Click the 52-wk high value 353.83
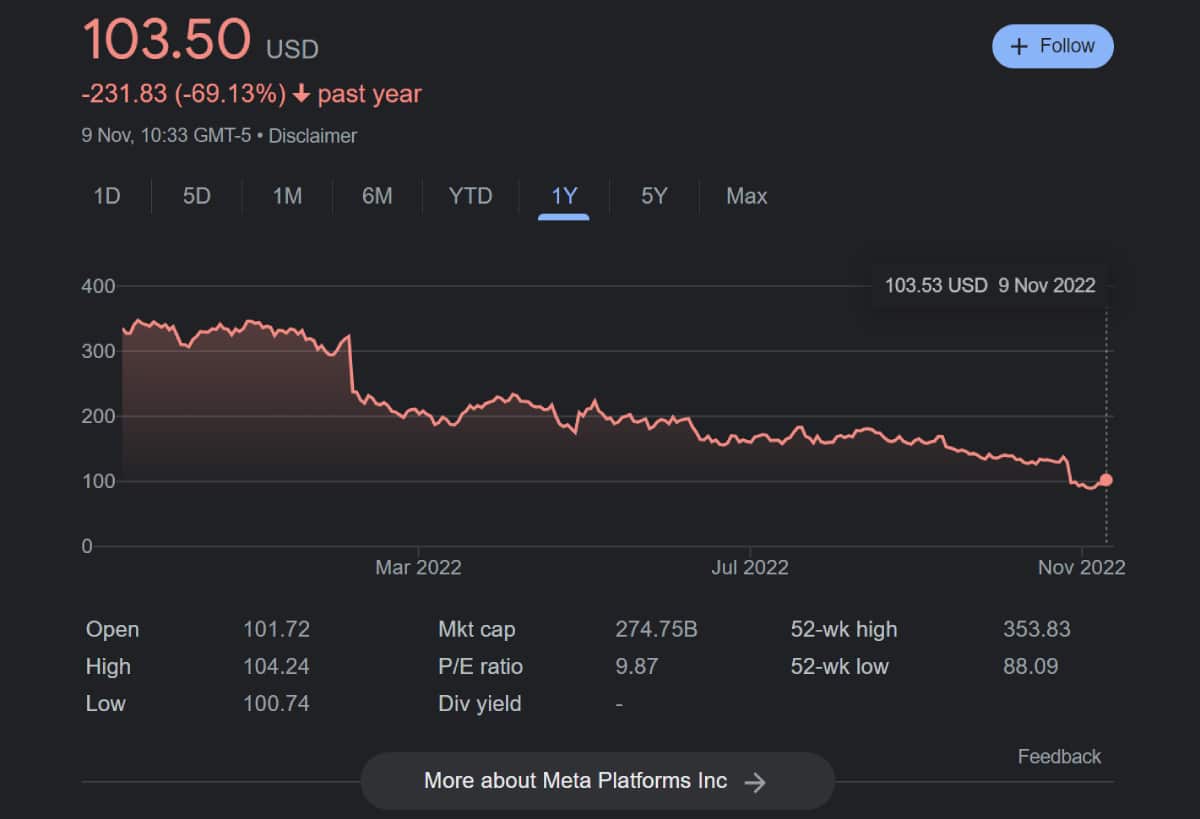The height and width of the screenshot is (819, 1200). [1036, 630]
